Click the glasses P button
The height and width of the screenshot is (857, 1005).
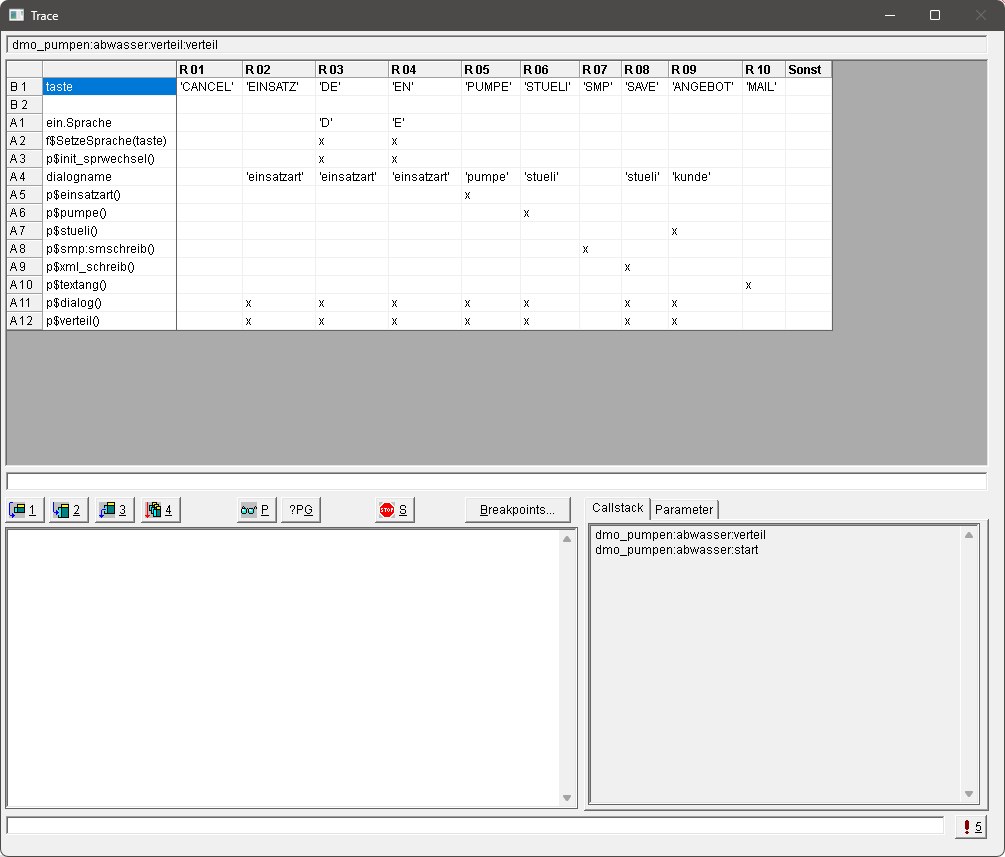click(256, 510)
